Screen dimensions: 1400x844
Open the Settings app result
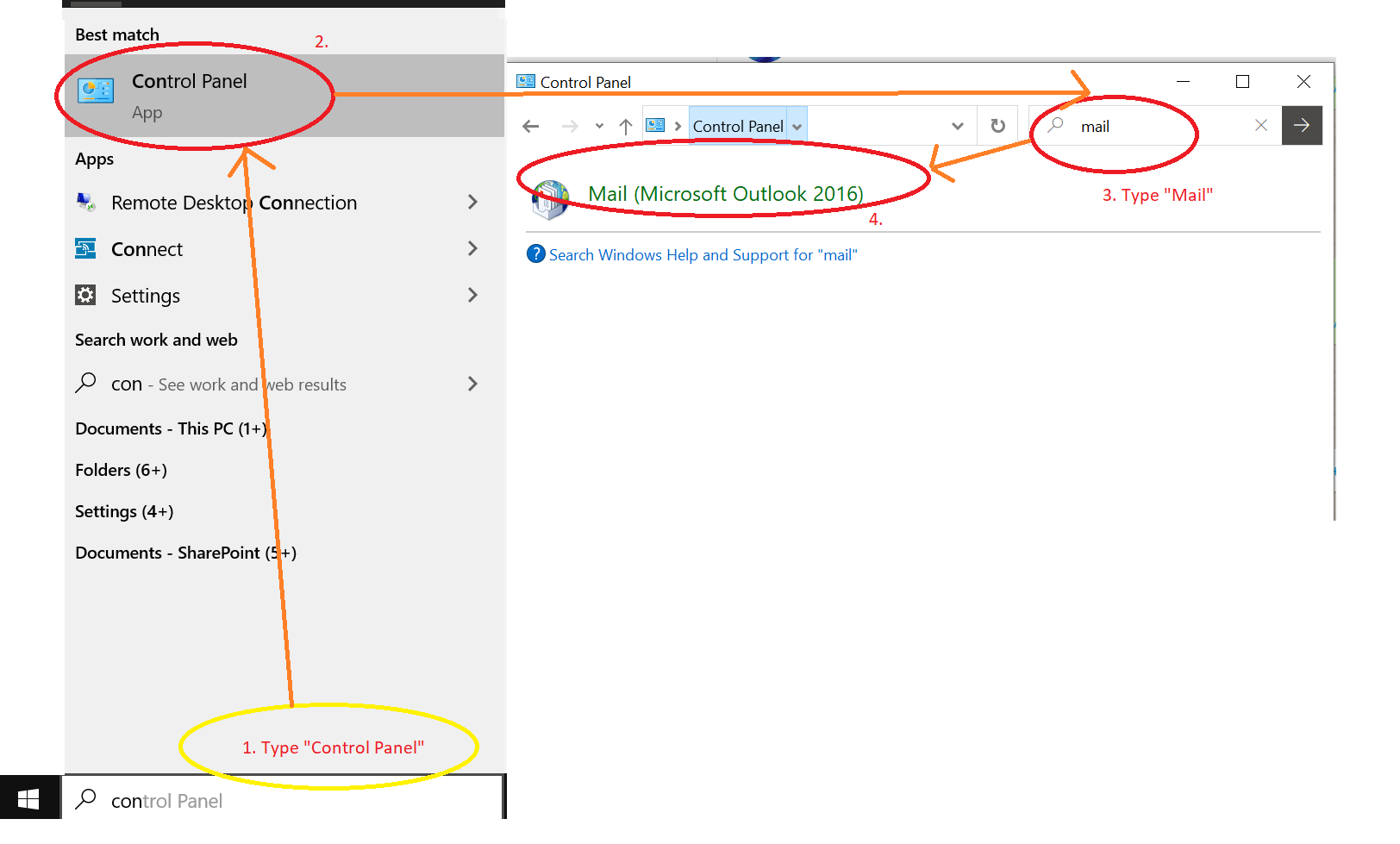[284, 296]
